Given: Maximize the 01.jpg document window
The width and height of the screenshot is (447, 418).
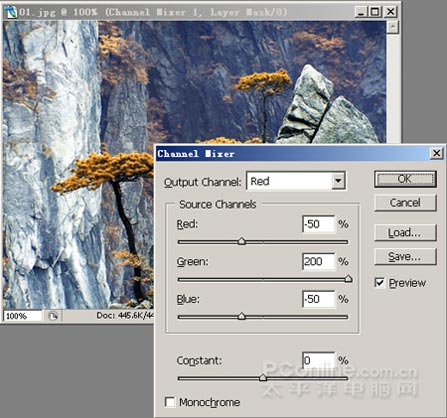Looking at the screenshot, I should click(375, 12).
